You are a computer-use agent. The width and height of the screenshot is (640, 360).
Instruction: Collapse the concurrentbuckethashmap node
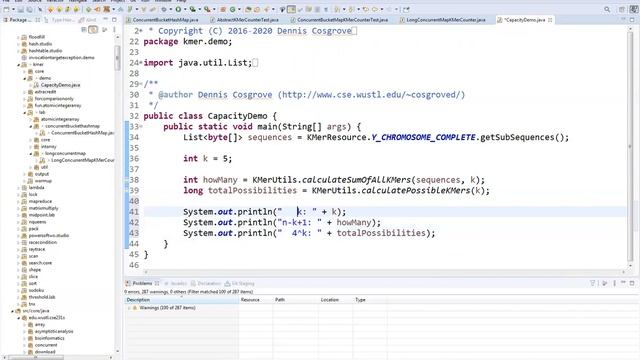pos(31,126)
